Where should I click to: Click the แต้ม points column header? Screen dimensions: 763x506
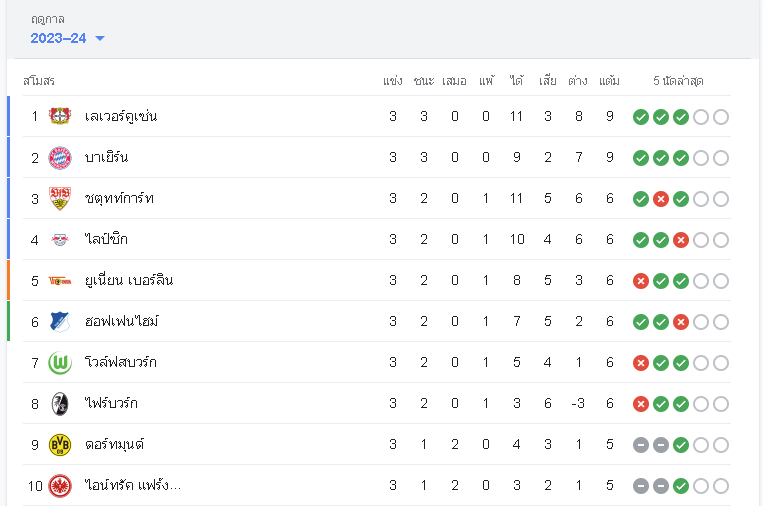609,81
